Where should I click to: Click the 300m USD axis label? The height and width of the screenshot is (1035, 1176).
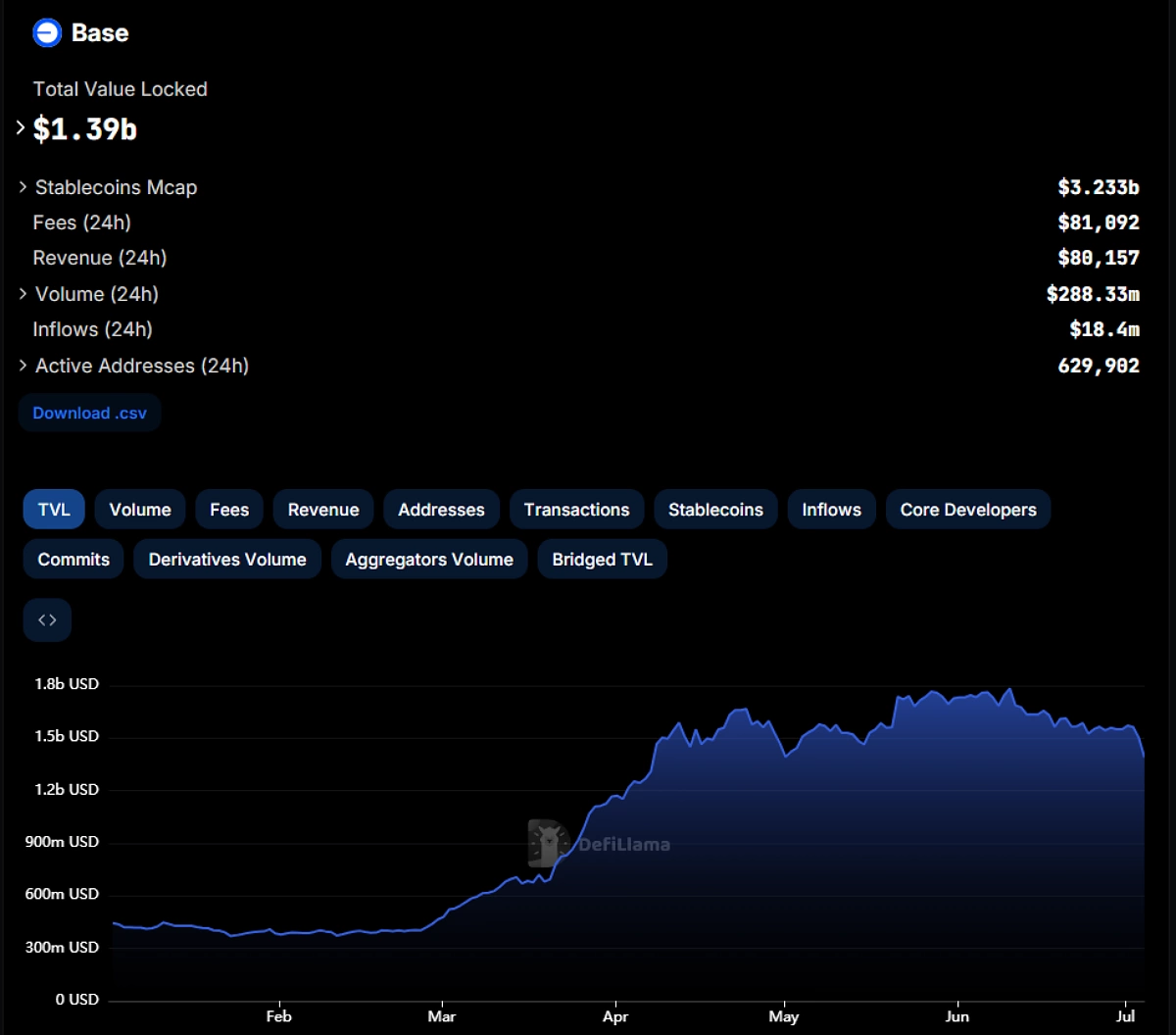point(63,947)
